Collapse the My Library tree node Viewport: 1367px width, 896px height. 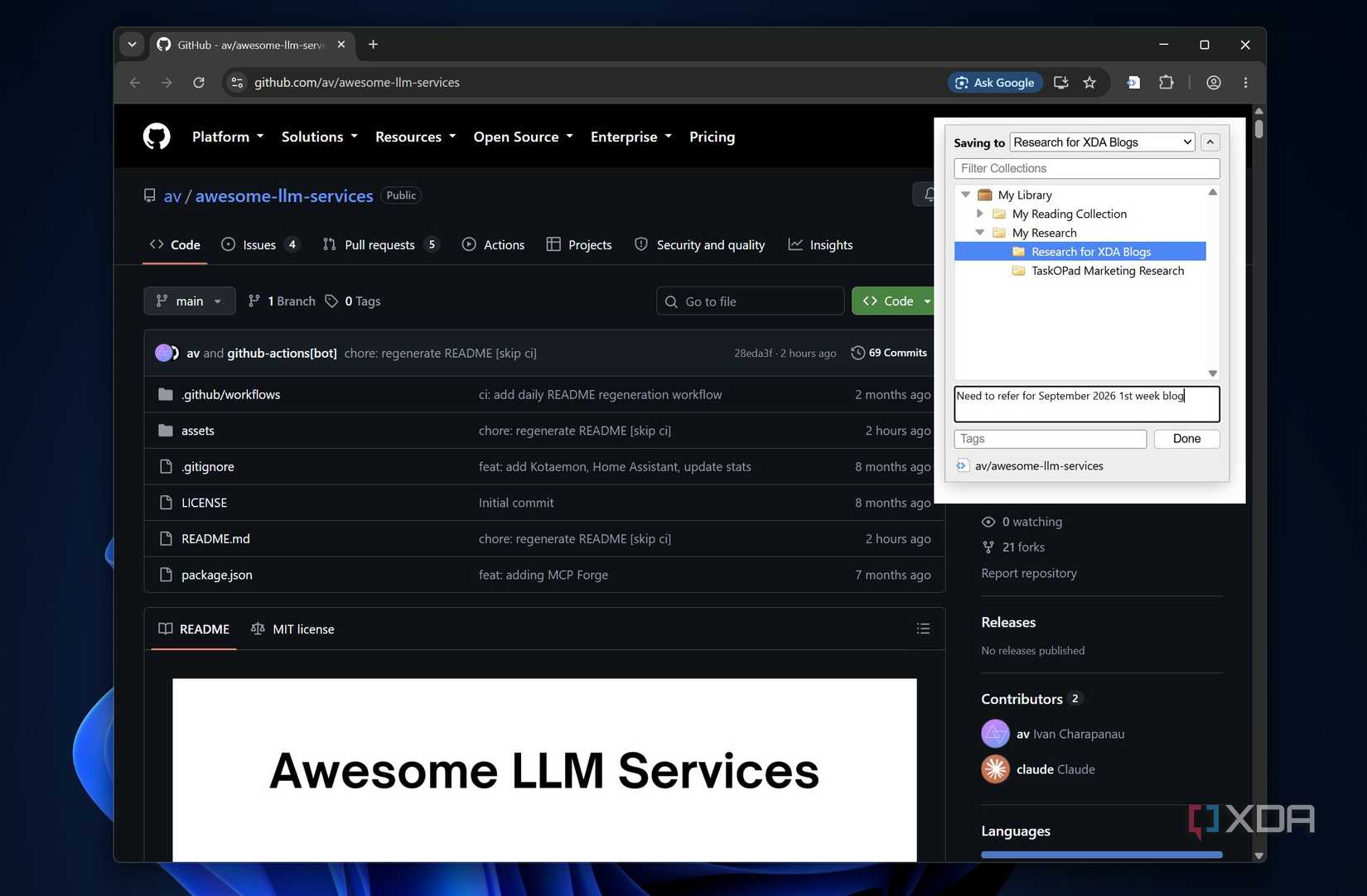click(x=965, y=195)
